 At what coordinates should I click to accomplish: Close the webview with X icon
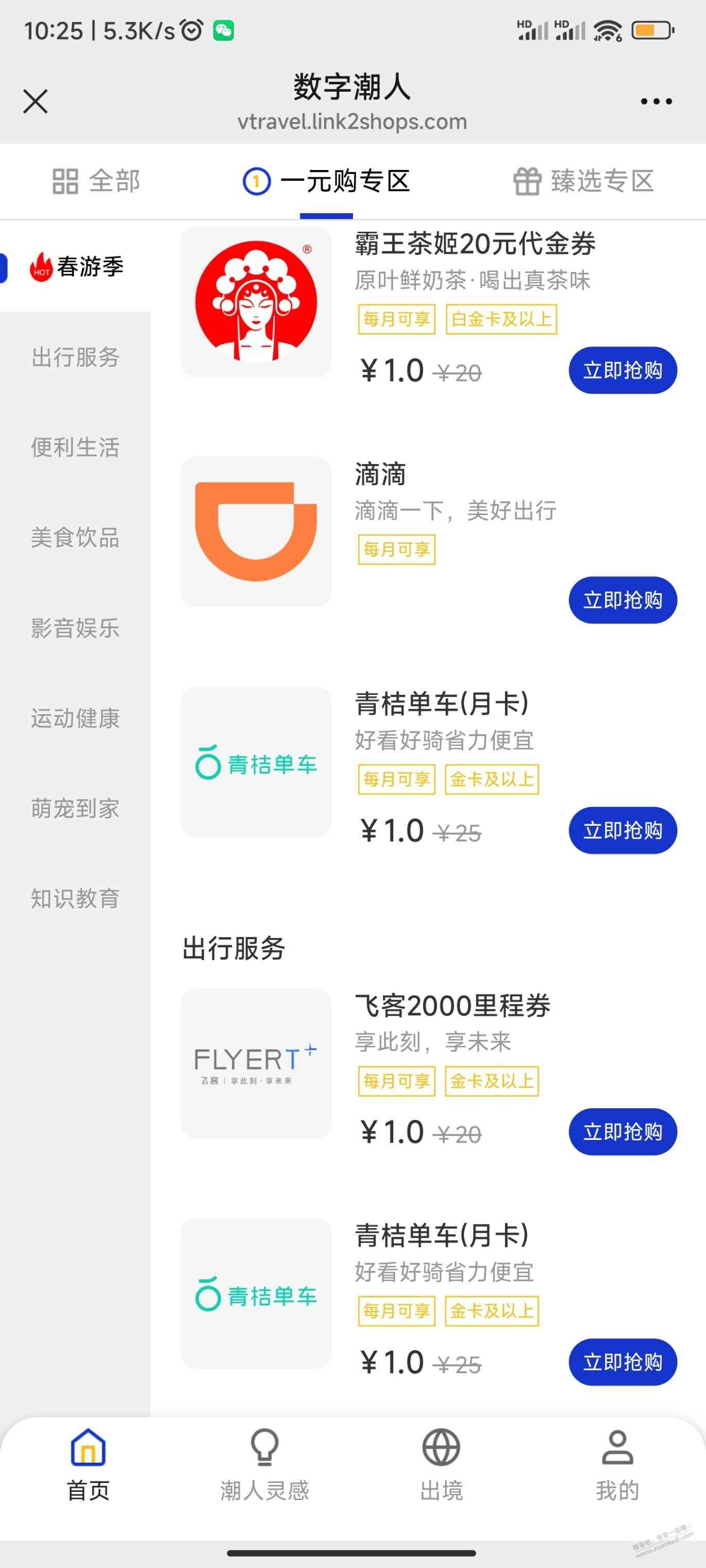(36, 101)
